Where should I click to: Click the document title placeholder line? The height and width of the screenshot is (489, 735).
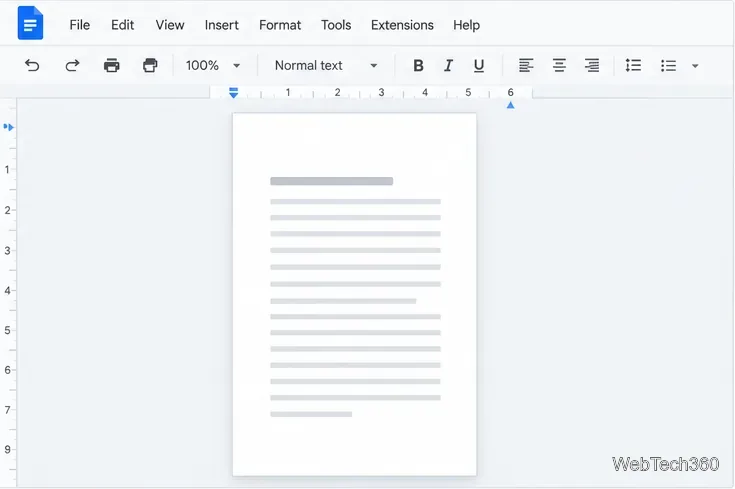331,181
